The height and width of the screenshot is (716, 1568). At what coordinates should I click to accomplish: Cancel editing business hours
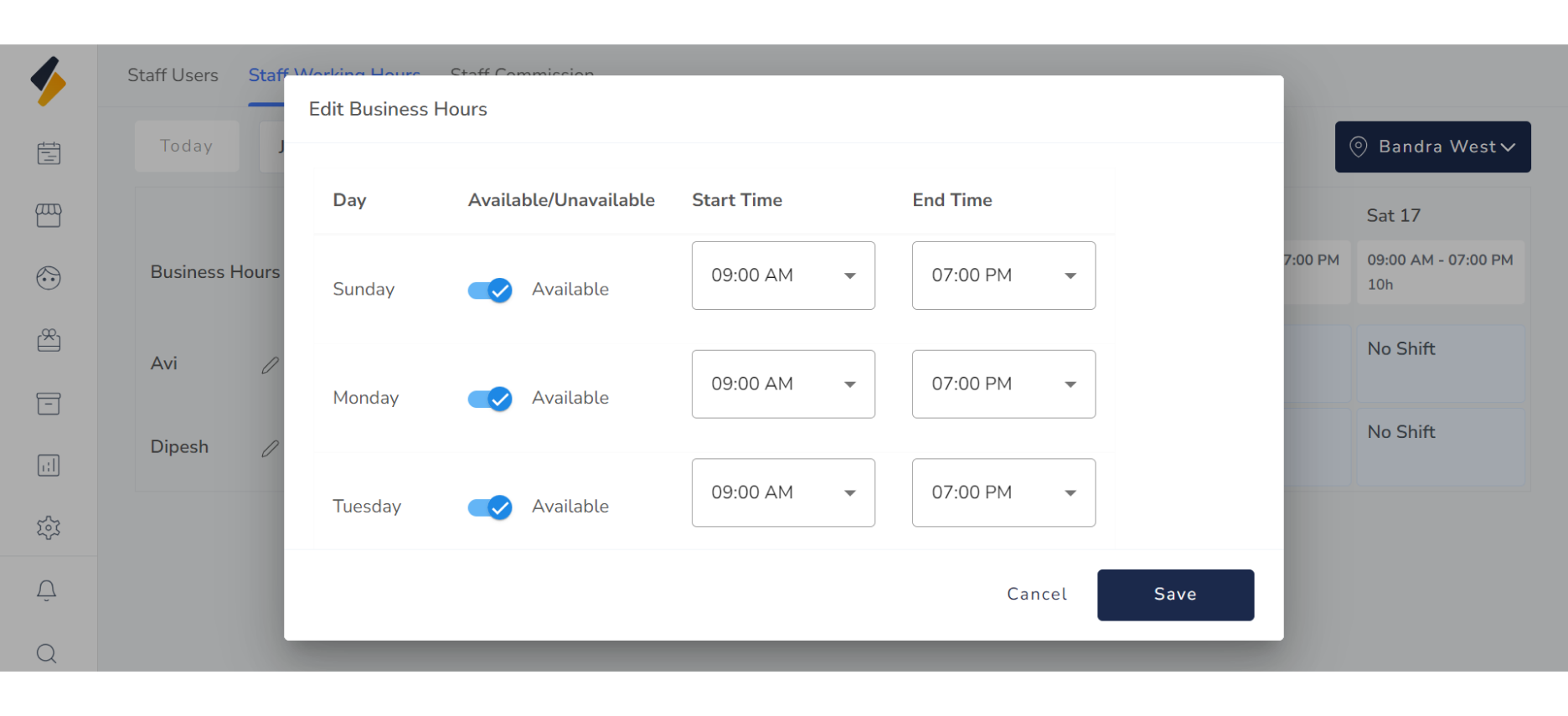pyautogui.click(x=1037, y=595)
